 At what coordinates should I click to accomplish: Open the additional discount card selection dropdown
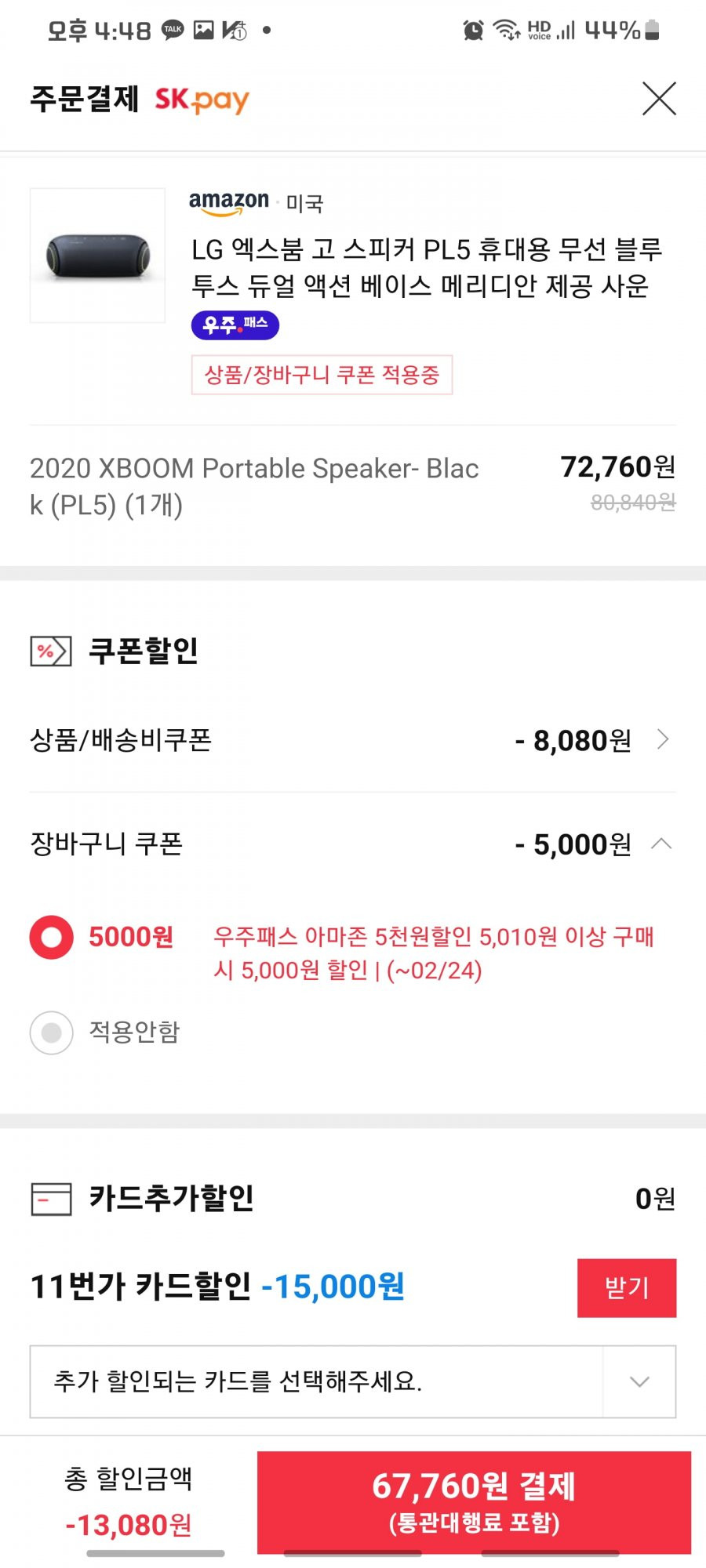[x=353, y=1381]
